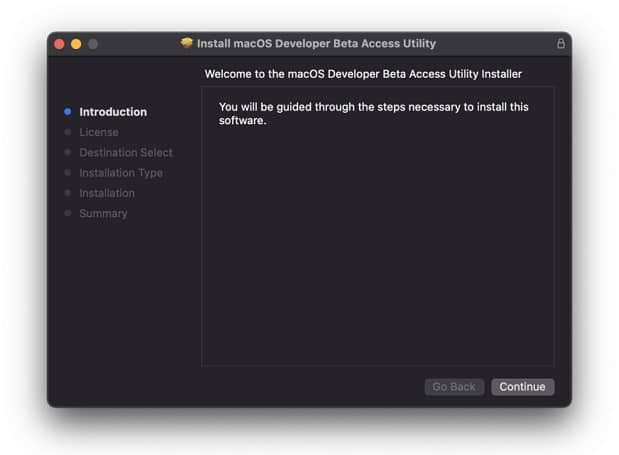This screenshot has height=455, width=619.
Task: Select the License step in the sidebar
Action: tap(99, 132)
